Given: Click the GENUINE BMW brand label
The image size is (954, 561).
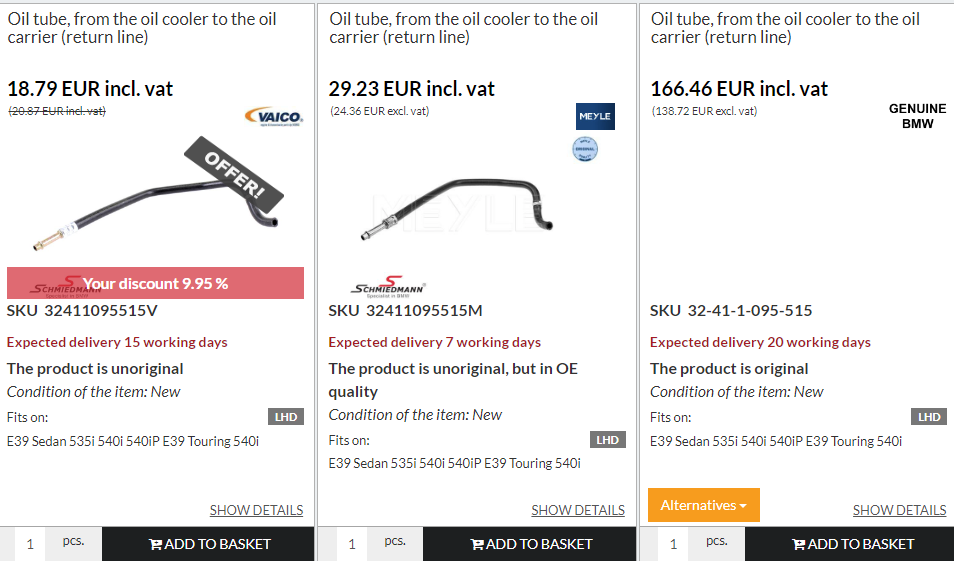Looking at the screenshot, I should (917, 116).
